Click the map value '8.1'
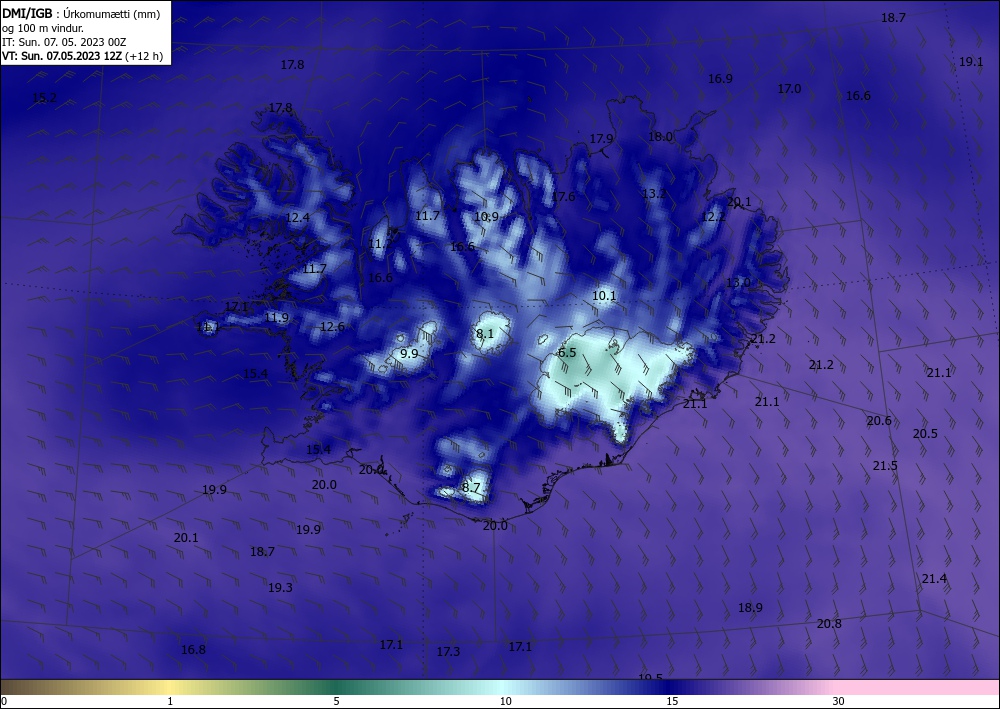This screenshot has width=1000, height=709. click(485, 333)
